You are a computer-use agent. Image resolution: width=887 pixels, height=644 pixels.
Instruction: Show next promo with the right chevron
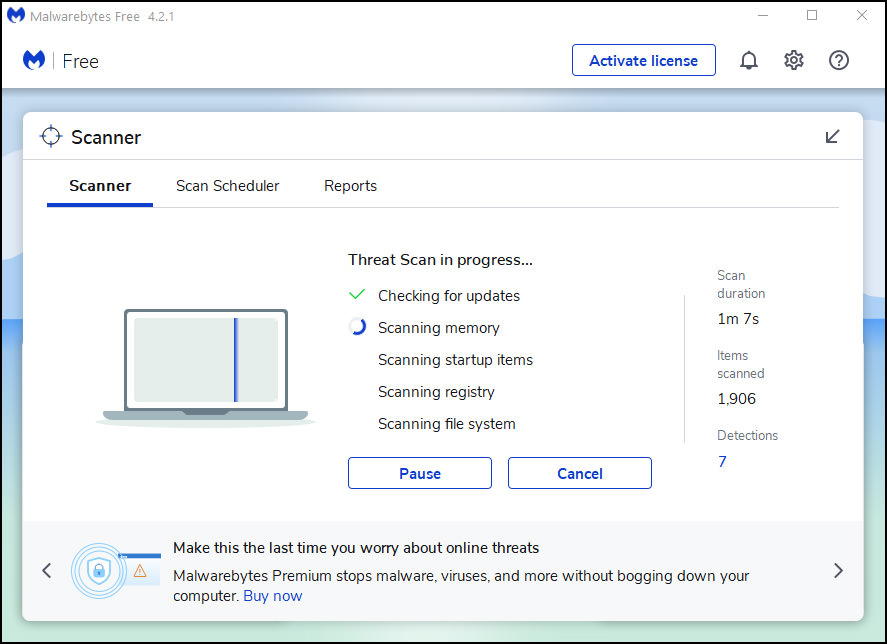[x=838, y=570]
